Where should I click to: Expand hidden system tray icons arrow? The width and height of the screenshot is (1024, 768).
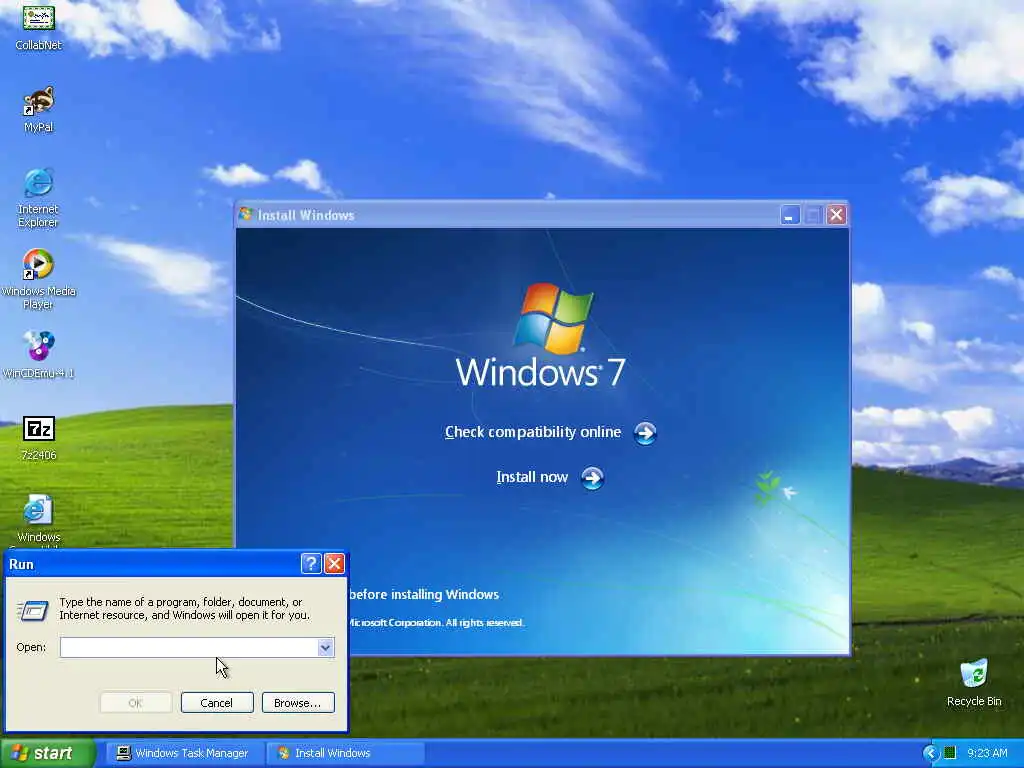tap(930, 753)
